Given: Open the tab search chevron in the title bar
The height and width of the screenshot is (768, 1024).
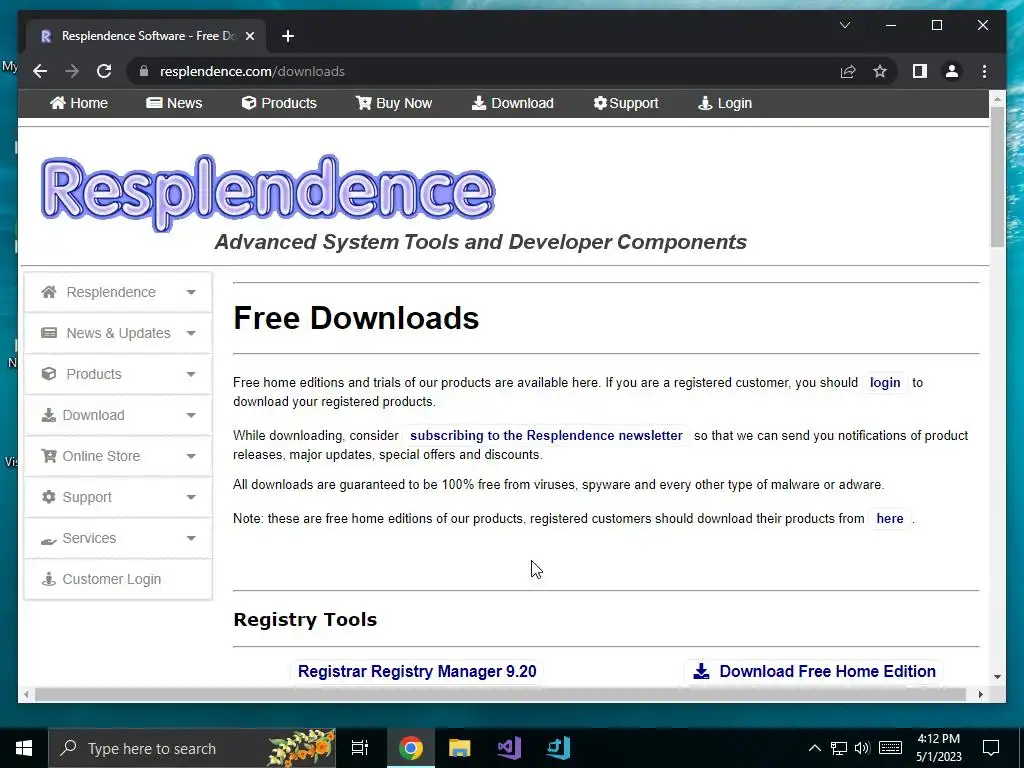Looking at the screenshot, I should click(844, 25).
